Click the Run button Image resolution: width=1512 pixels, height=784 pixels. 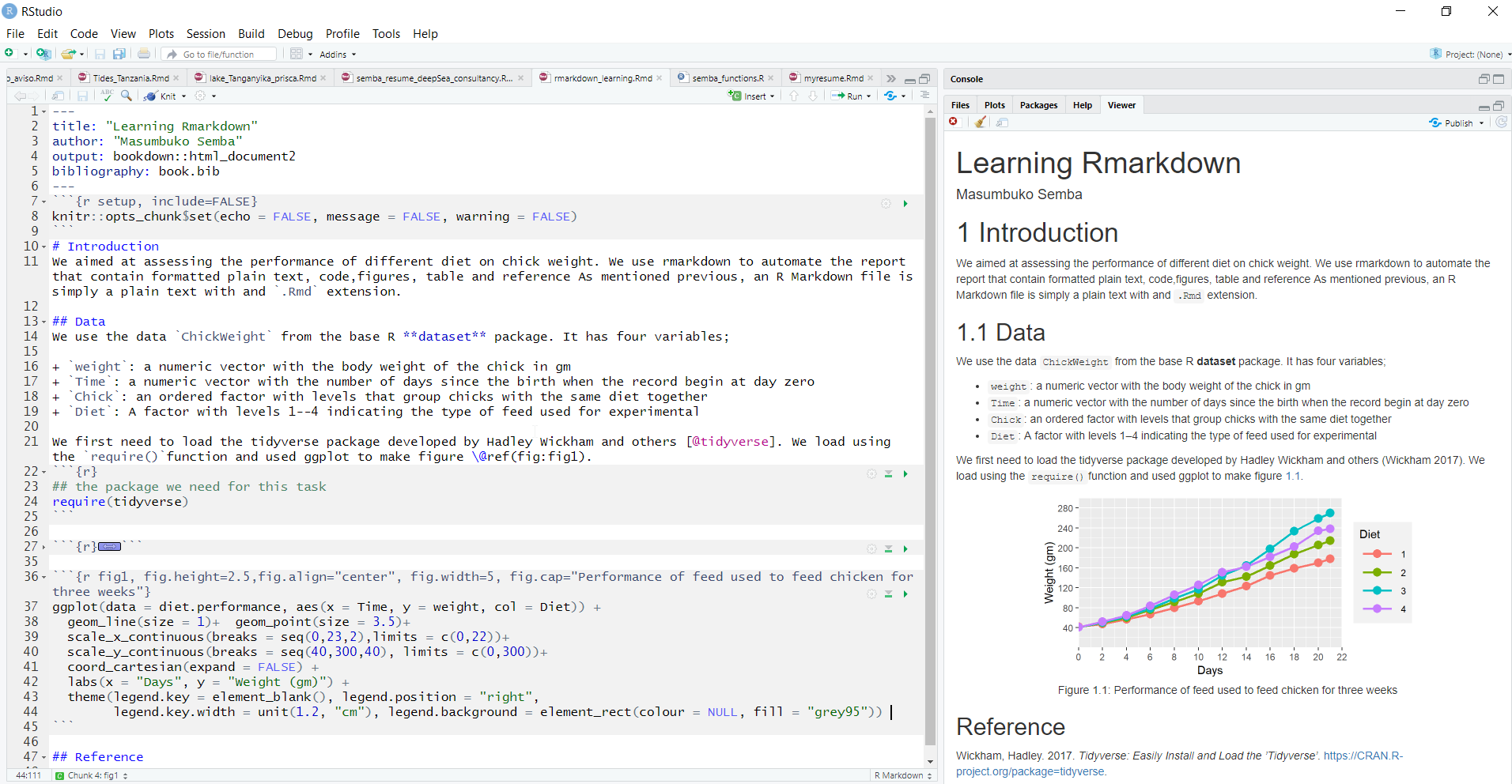click(847, 96)
